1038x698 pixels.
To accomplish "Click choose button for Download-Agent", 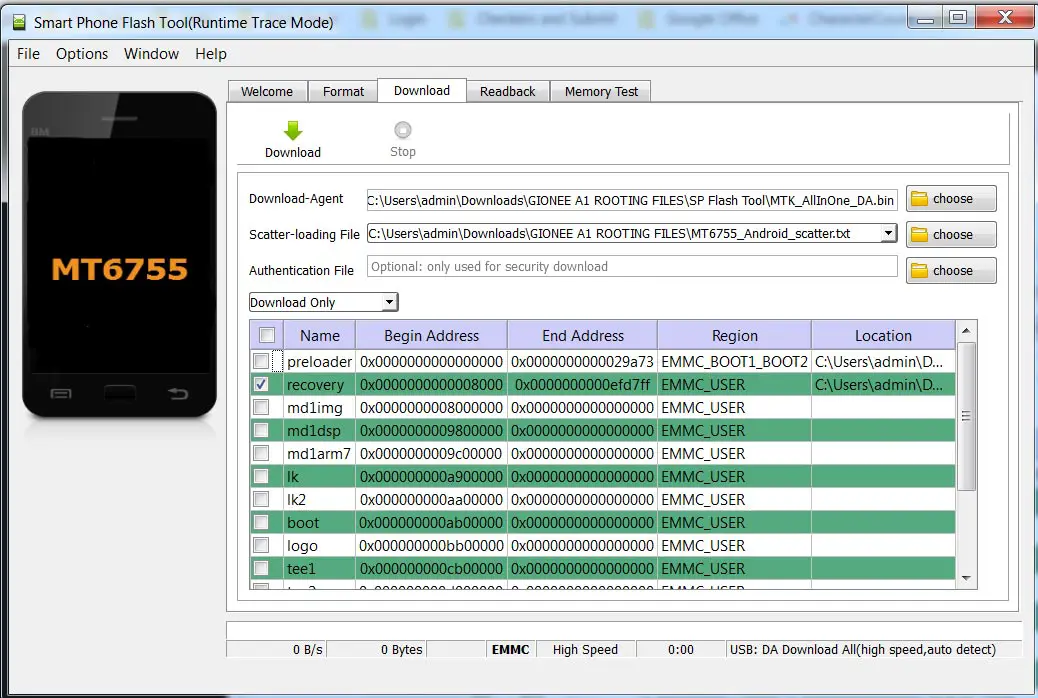I will point(951,199).
